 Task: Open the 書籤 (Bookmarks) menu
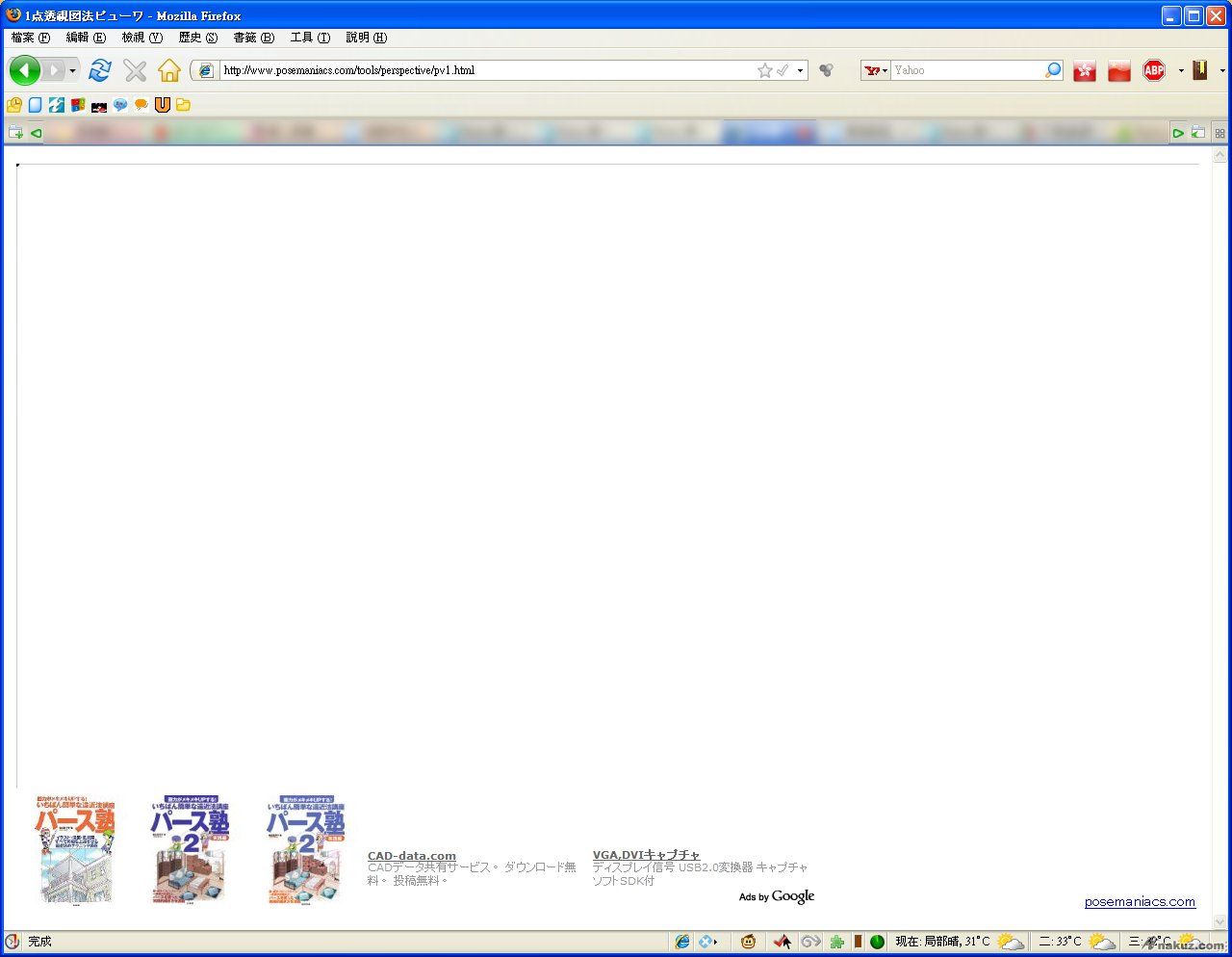(253, 38)
